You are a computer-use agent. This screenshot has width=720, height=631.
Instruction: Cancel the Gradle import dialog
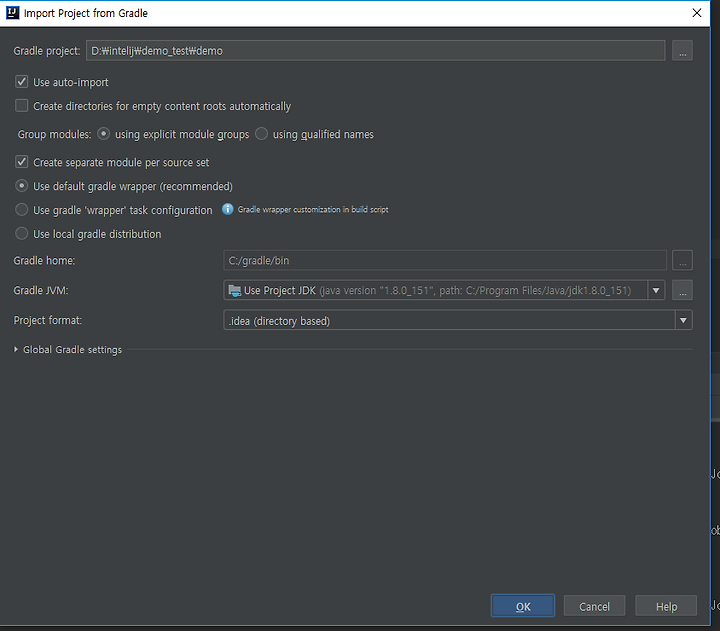(x=594, y=606)
